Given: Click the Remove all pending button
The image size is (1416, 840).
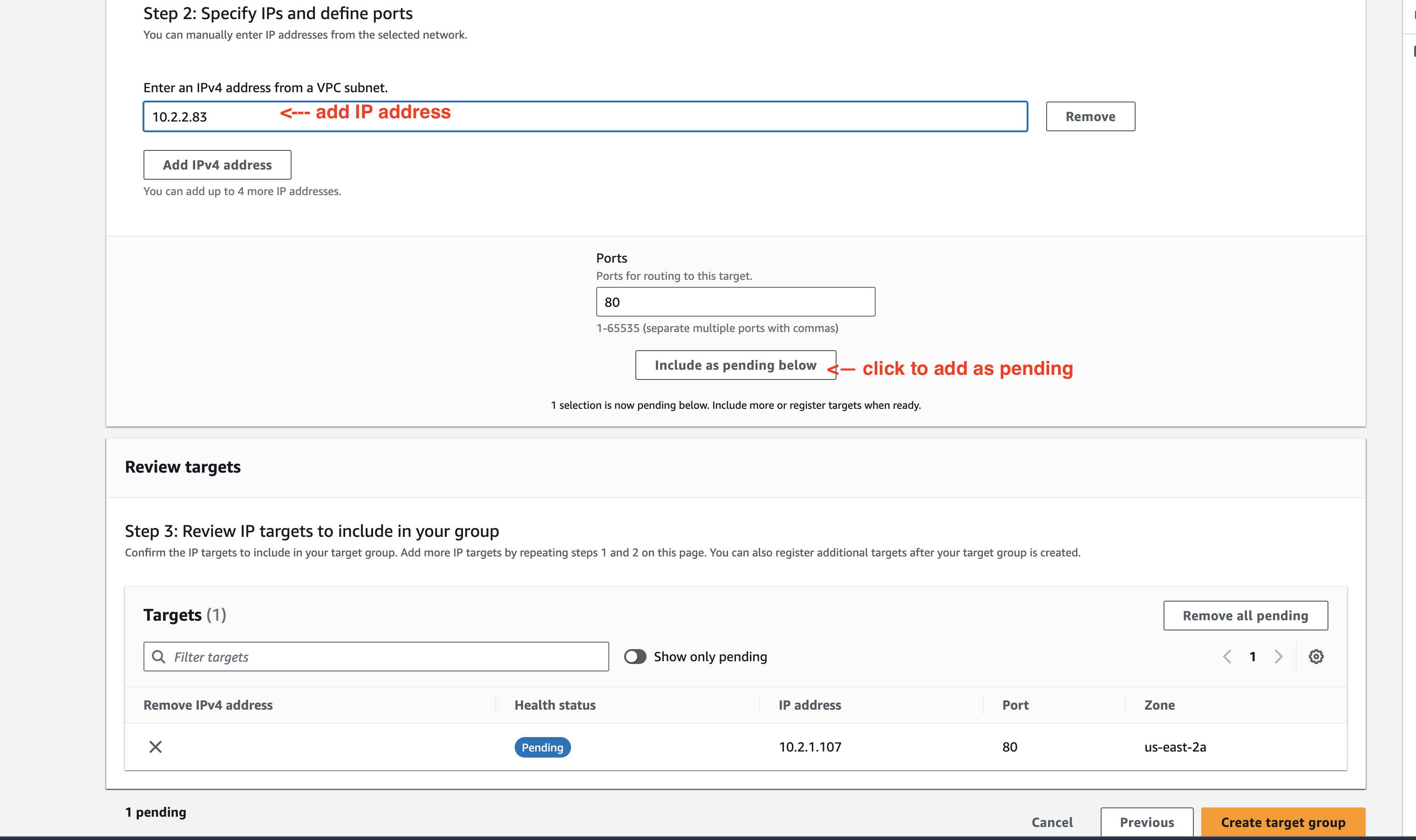Looking at the screenshot, I should pos(1245,615).
